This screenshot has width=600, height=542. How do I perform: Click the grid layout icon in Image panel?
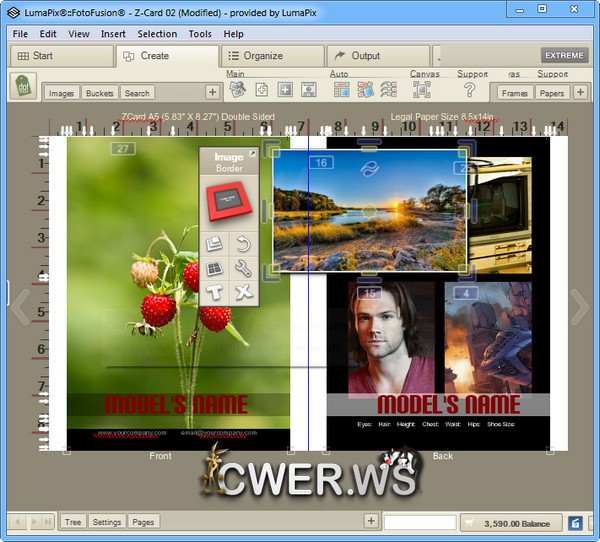[x=214, y=268]
